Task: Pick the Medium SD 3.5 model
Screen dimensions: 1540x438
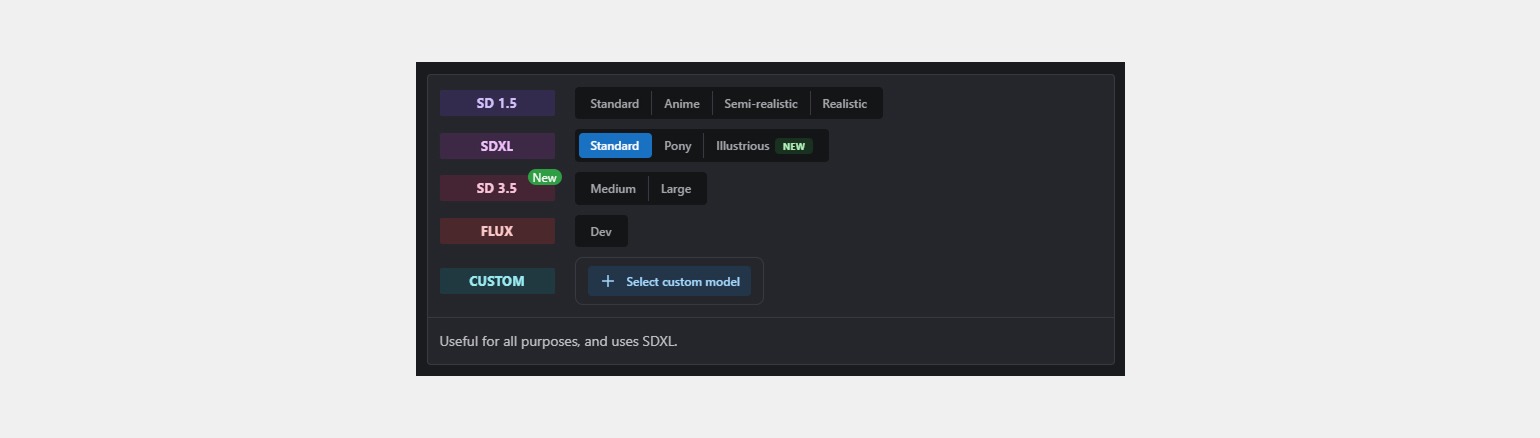Action: click(x=613, y=189)
